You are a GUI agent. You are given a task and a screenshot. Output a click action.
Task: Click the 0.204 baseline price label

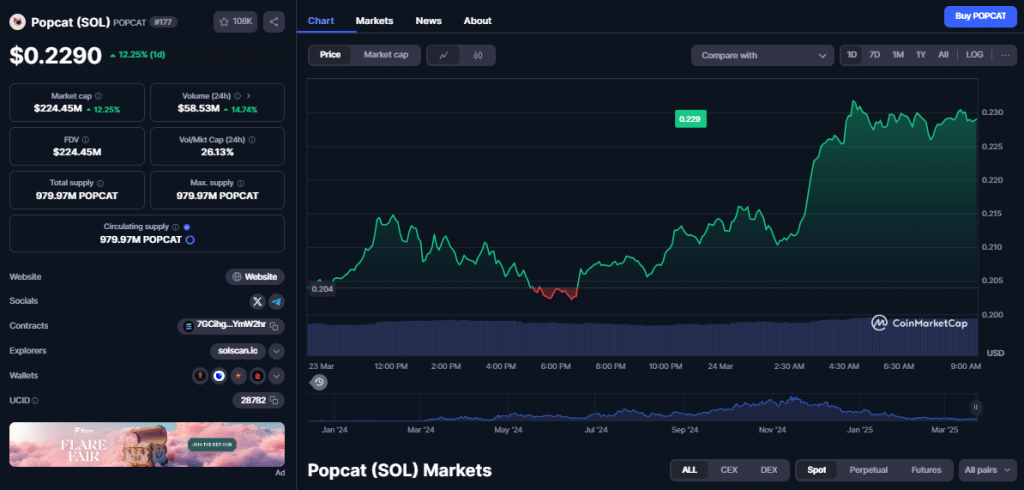coord(322,288)
